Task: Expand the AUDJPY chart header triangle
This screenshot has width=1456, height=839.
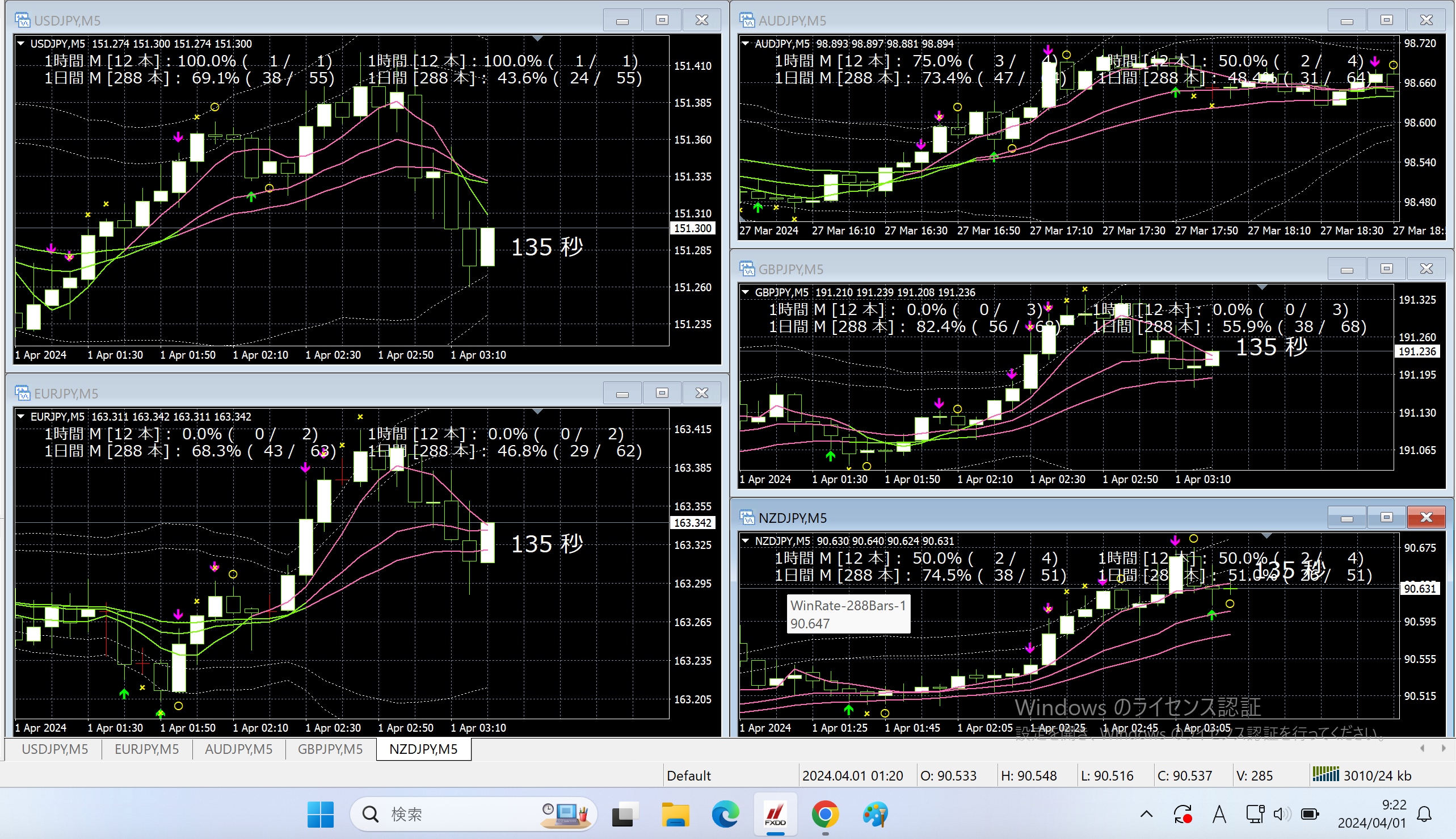Action: (x=745, y=43)
